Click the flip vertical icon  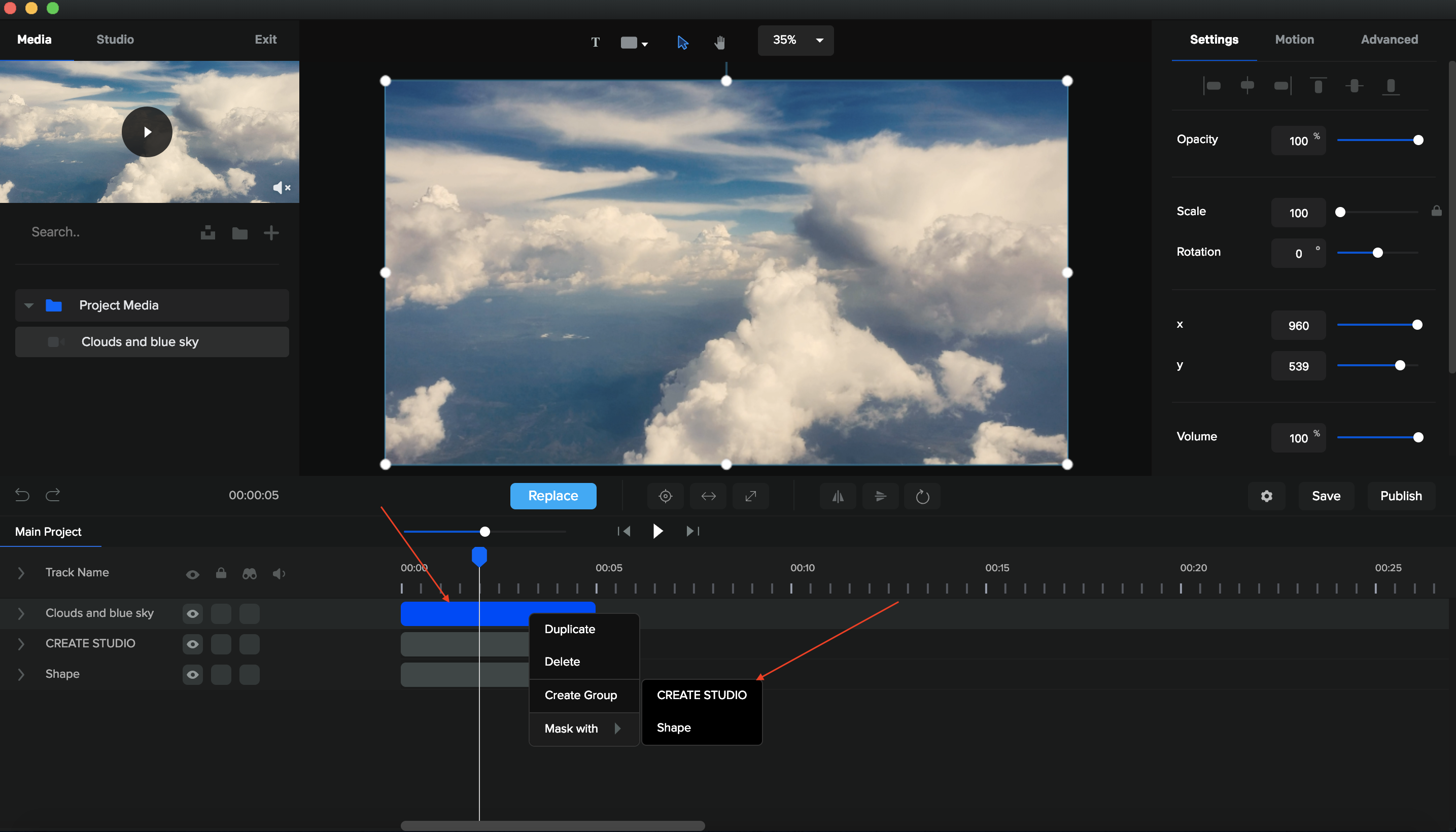point(880,496)
